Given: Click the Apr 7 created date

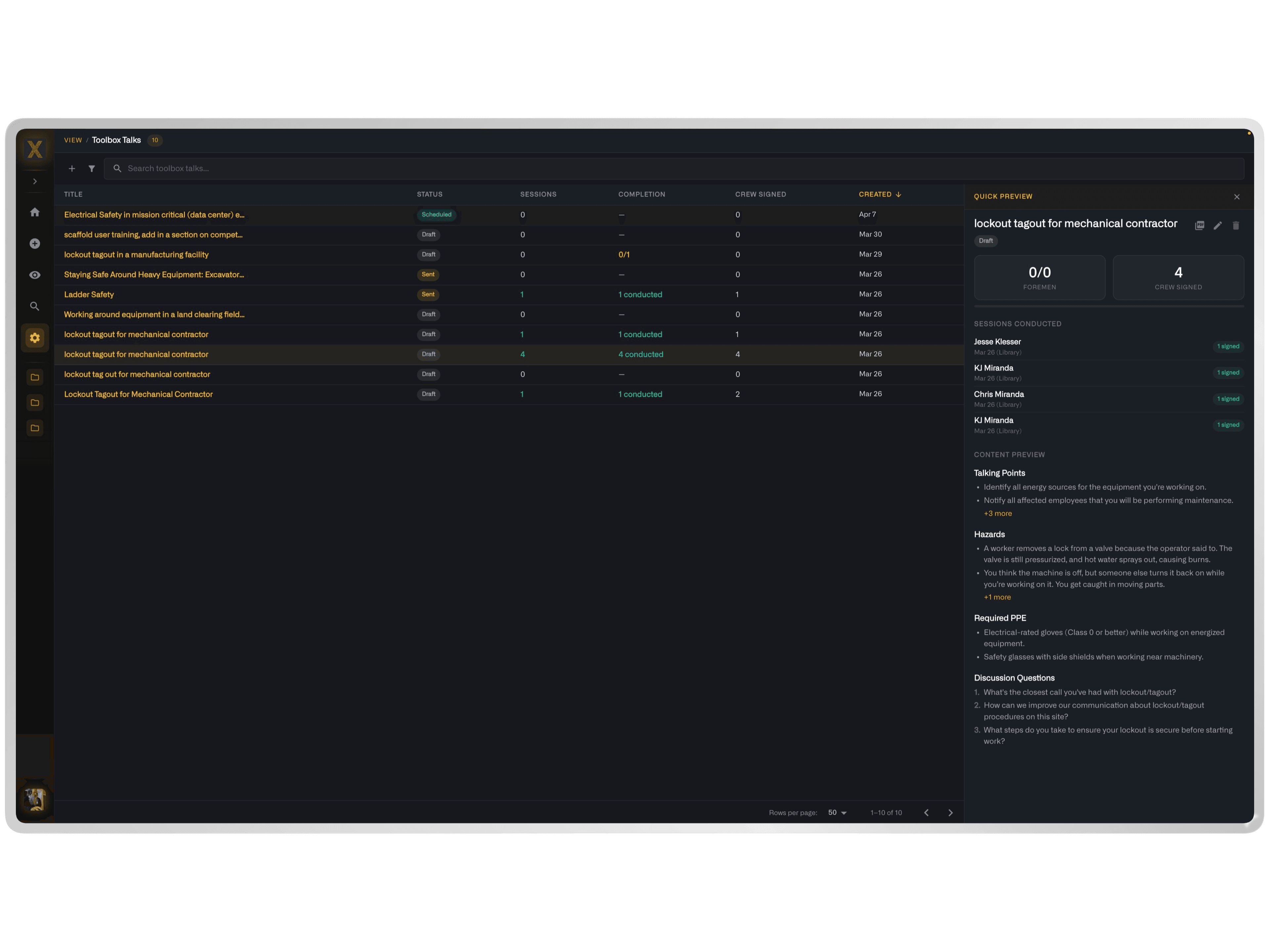Looking at the screenshot, I should pos(867,215).
